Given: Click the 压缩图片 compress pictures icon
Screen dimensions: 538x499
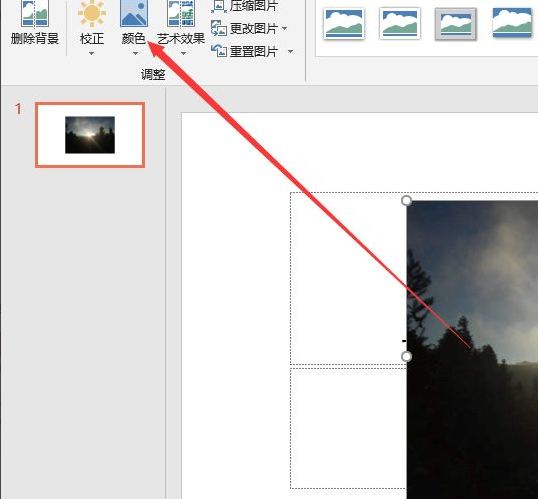Looking at the screenshot, I should point(219,6).
